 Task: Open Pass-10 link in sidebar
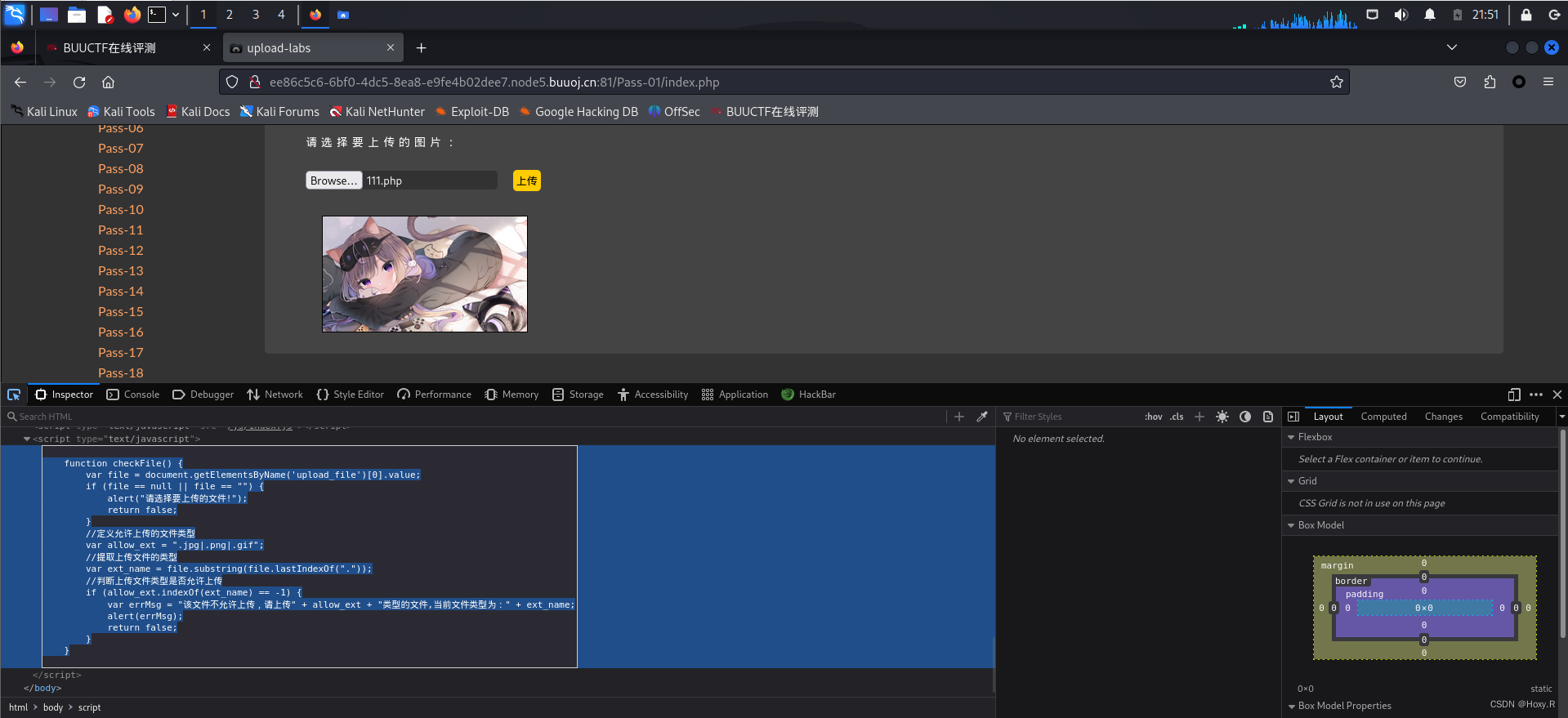pyautogui.click(x=121, y=210)
